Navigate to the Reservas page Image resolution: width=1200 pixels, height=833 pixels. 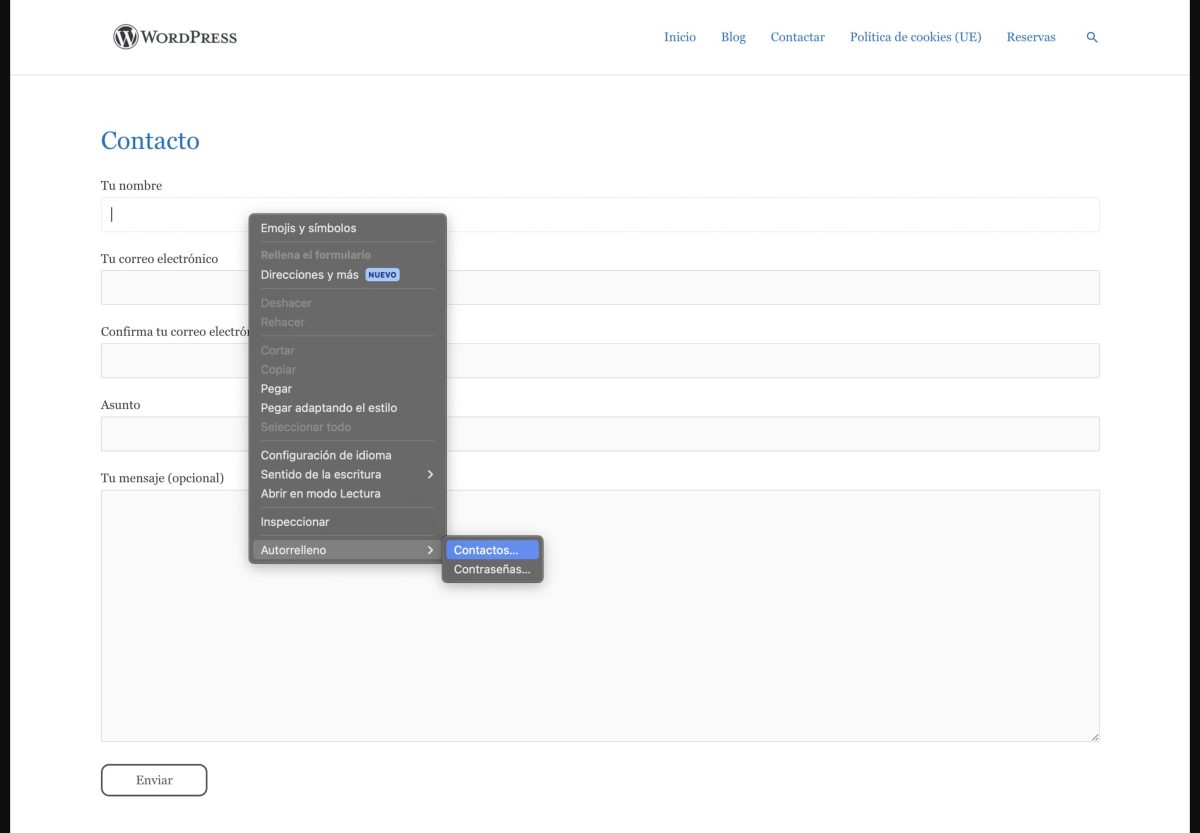pos(1030,37)
